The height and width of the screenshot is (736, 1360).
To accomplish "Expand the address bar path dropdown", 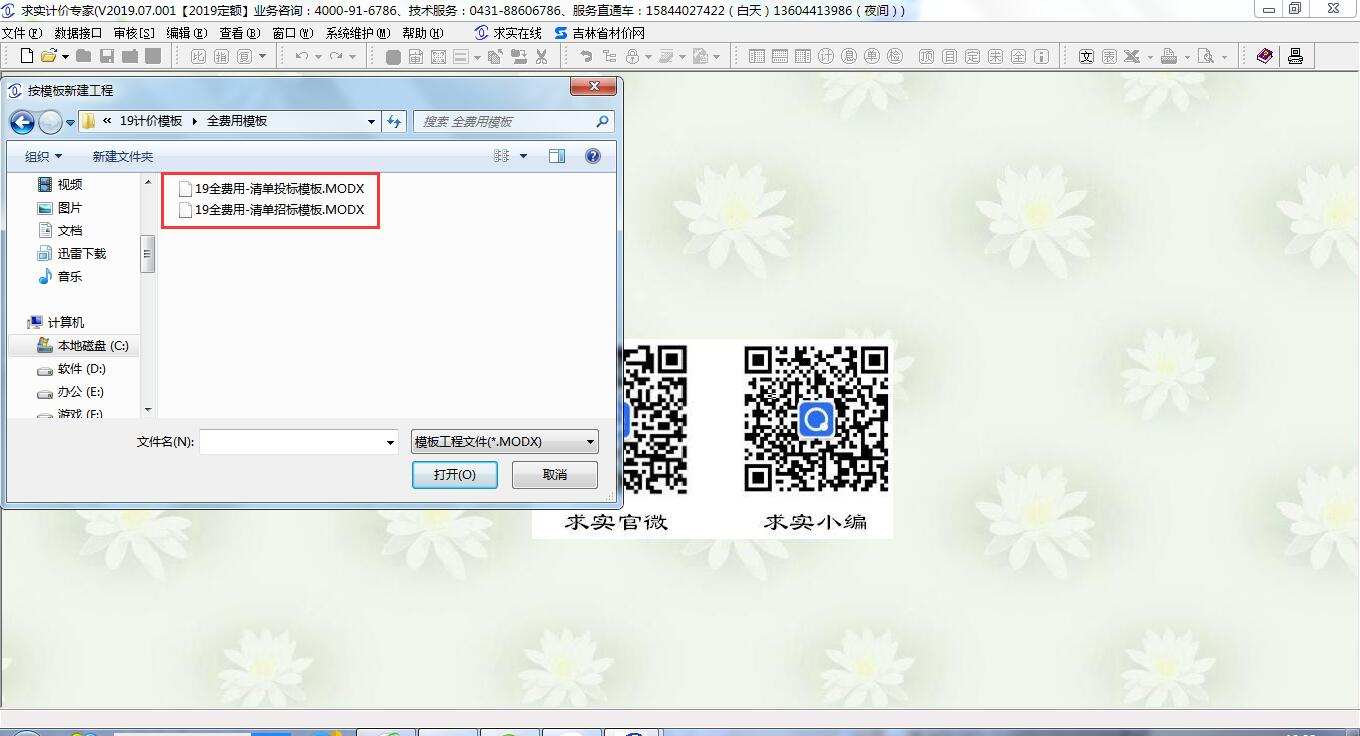I will pos(371,121).
